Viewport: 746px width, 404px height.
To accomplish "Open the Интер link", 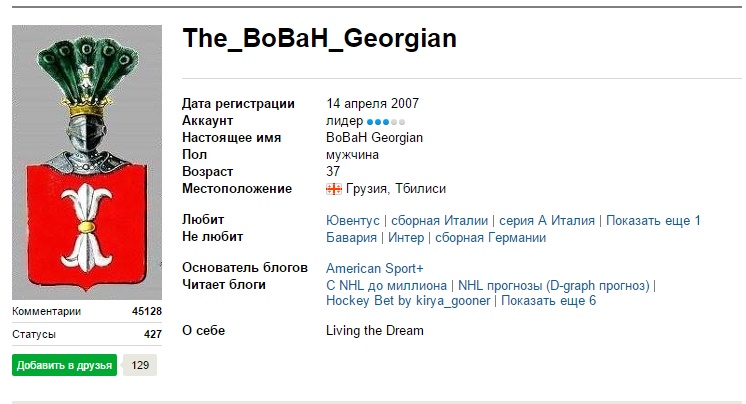I will 405,238.
